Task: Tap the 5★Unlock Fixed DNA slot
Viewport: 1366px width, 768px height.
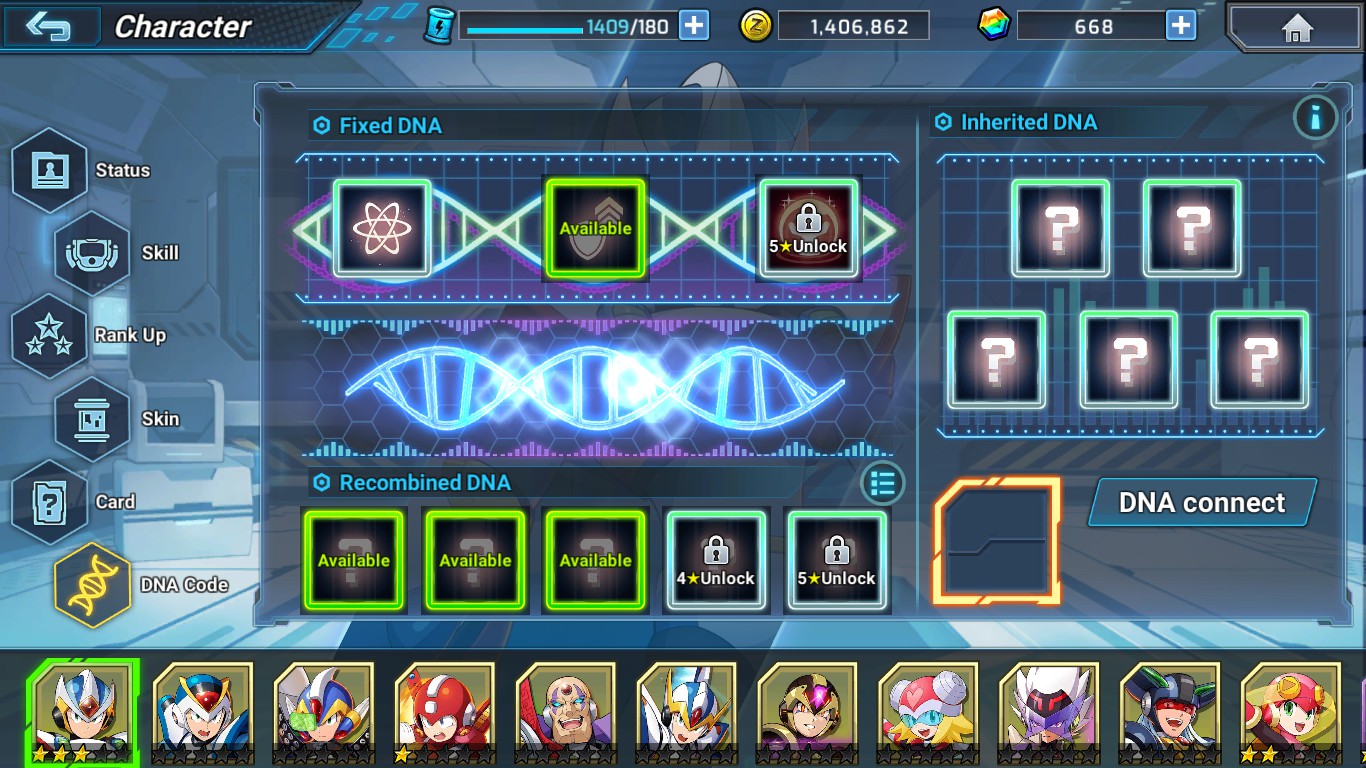Action: 808,229
